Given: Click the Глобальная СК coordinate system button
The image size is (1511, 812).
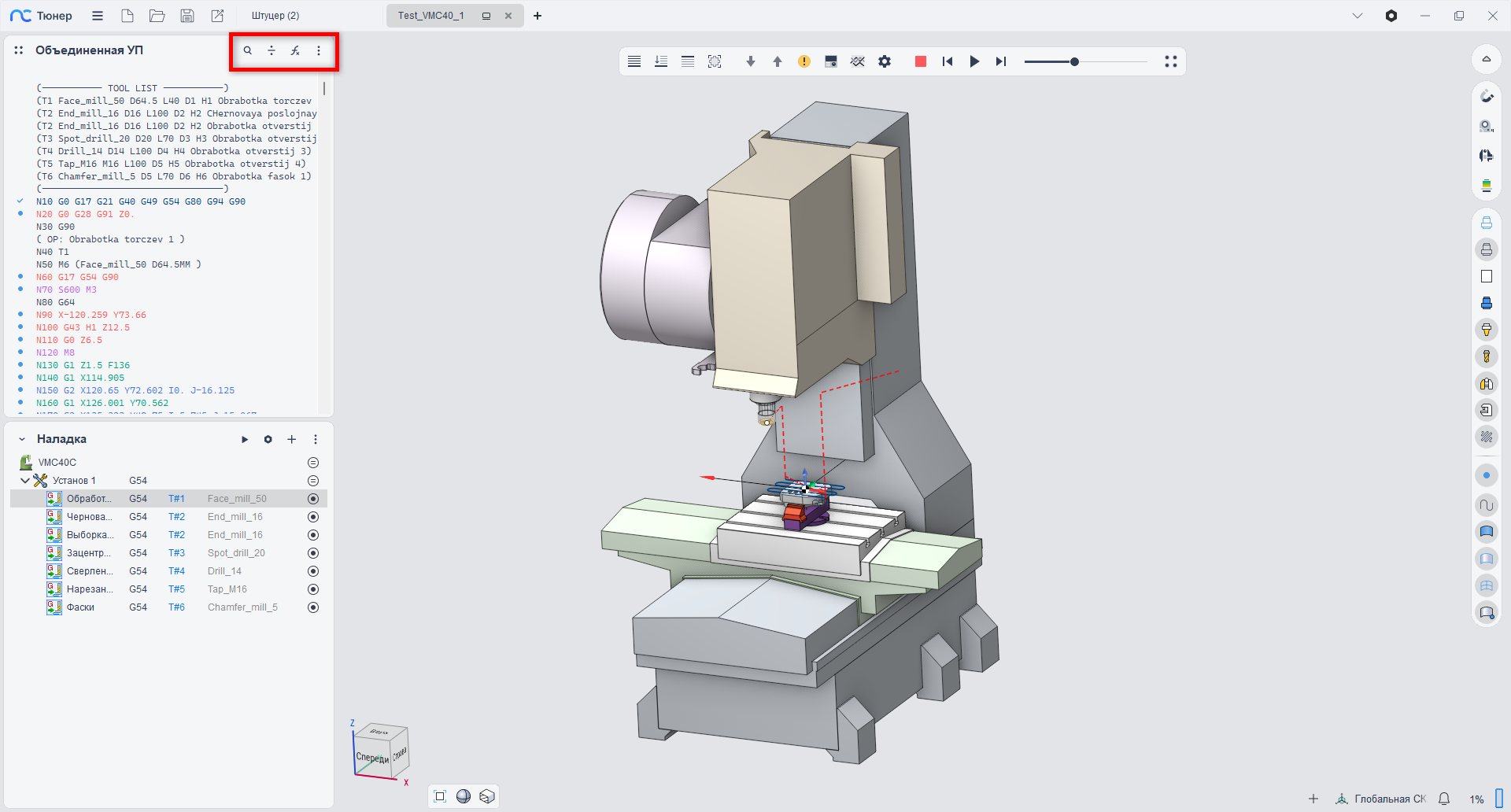Looking at the screenshot, I should coord(1381,799).
